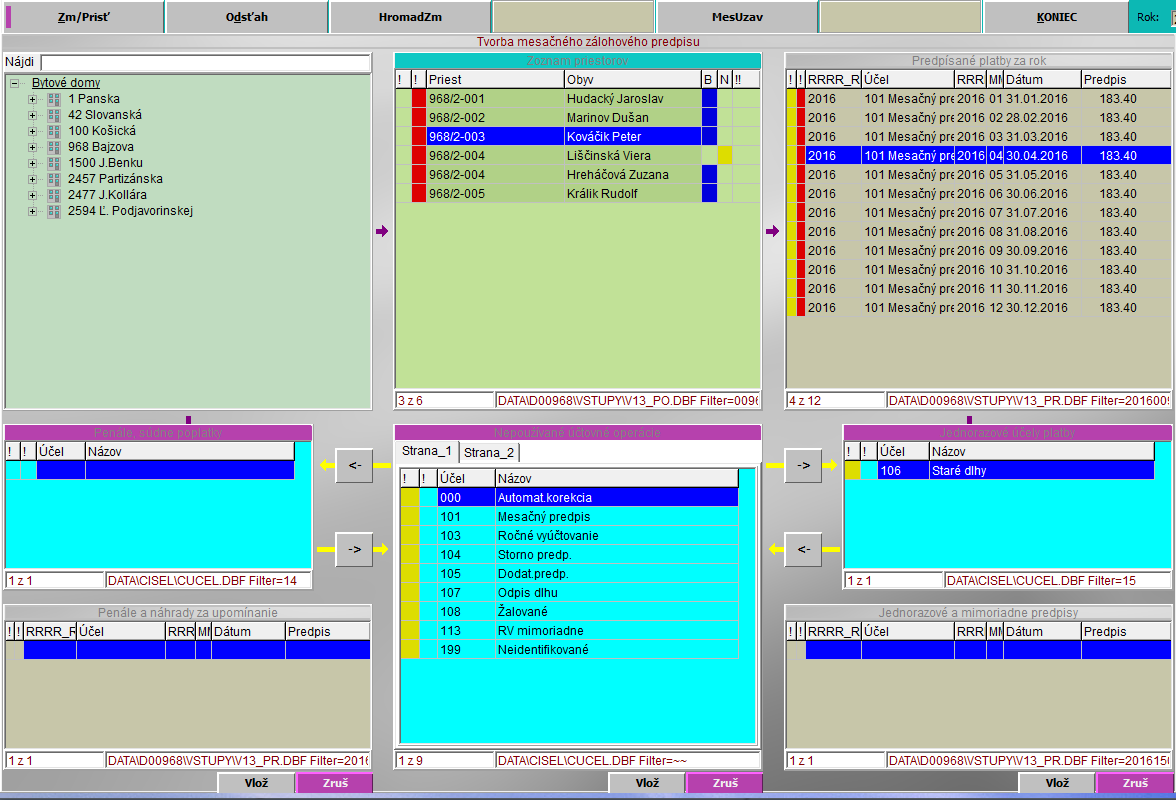
Task: Click the yellow left arrow pointing to Penále panel
Action: coord(327,465)
